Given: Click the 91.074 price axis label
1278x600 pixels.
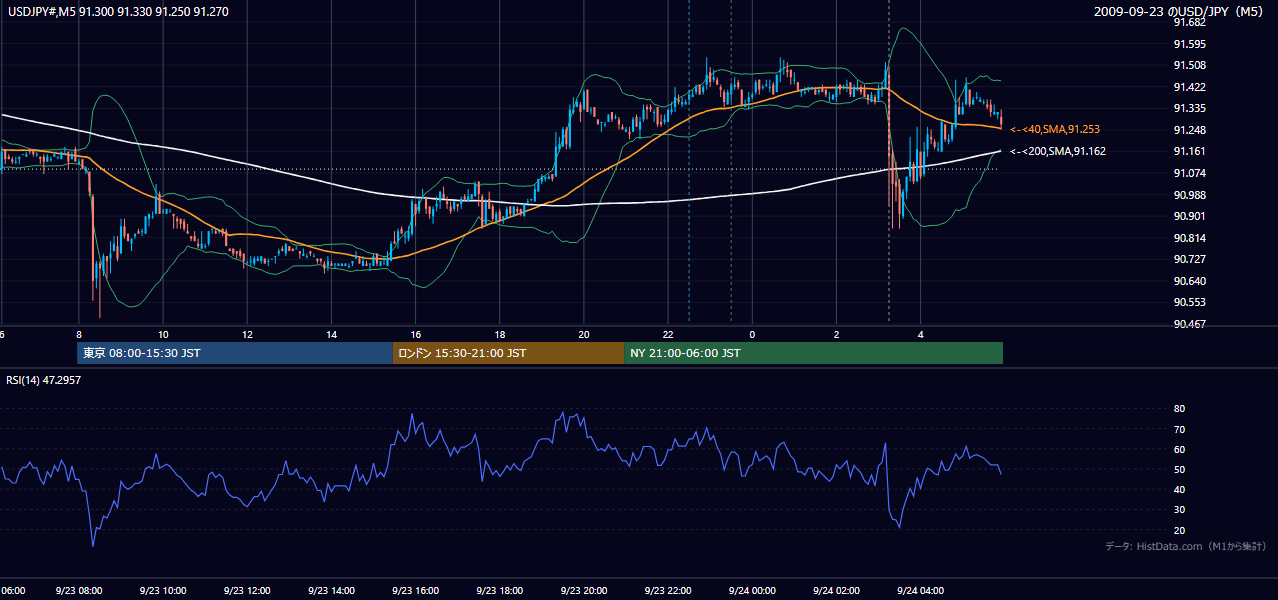Looking at the screenshot, I should (1191, 173).
